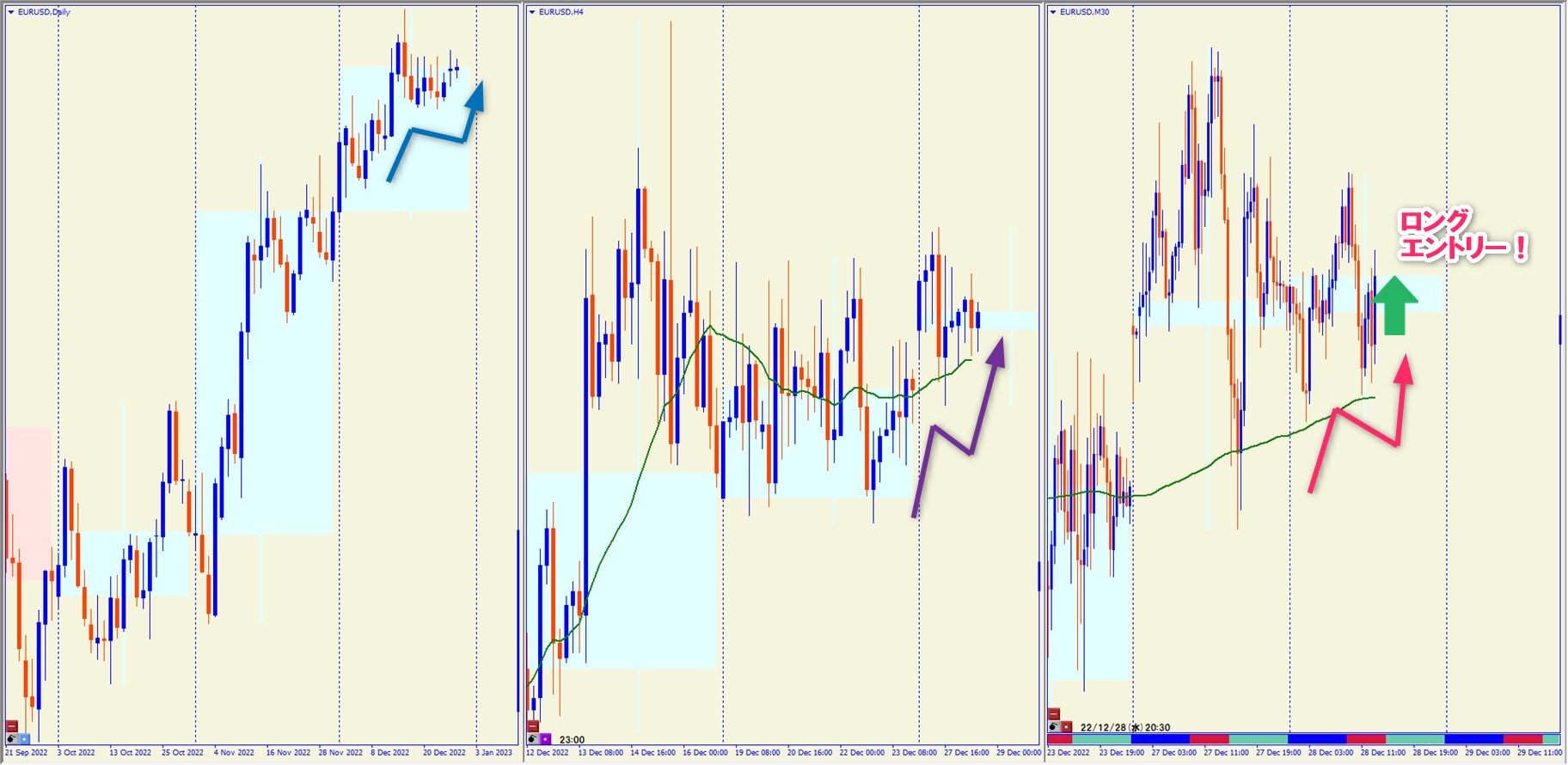Click the first red segment of session bar
This screenshot has height=765, width=1568.
[x=1060, y=740]
